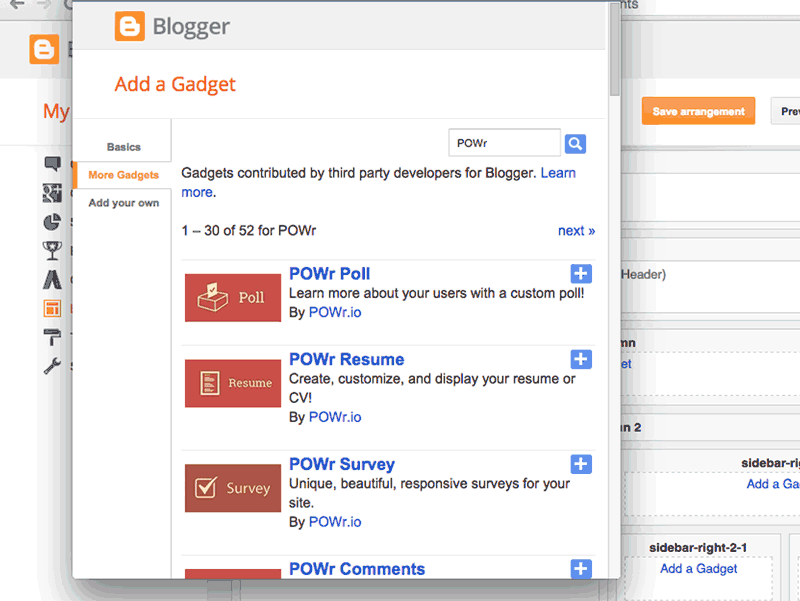Click Add a Gadget under sidebar-right-2-1
Image resolution: width=800 pixels, height=601 pixels.
[x=698, y=568]
